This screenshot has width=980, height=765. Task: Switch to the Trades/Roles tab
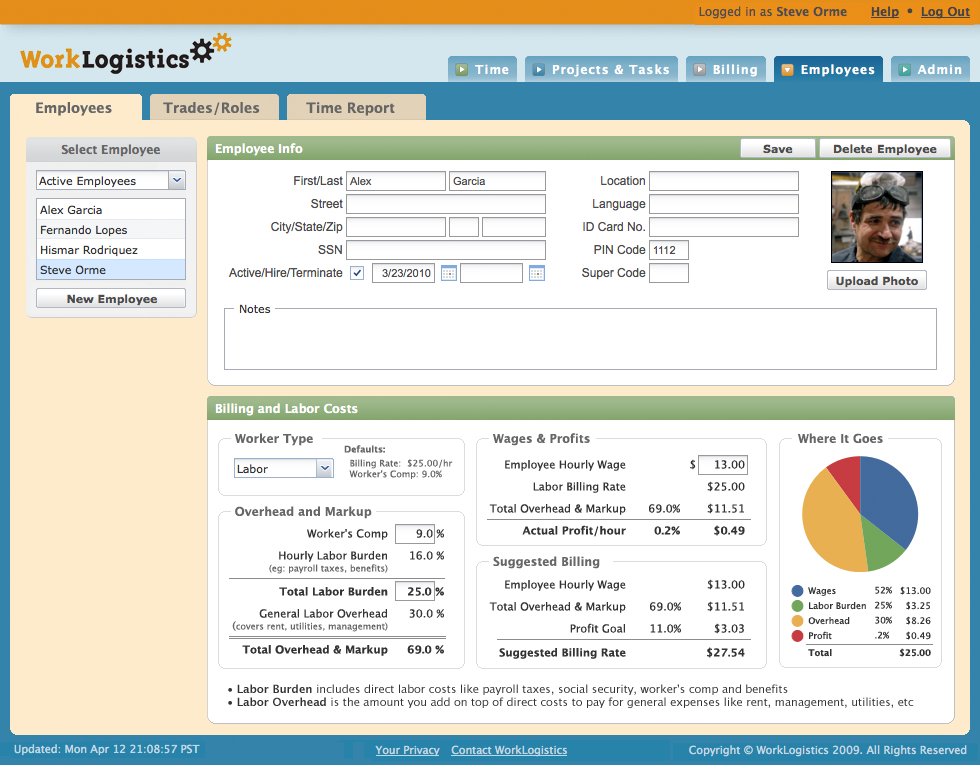point(214,107)
